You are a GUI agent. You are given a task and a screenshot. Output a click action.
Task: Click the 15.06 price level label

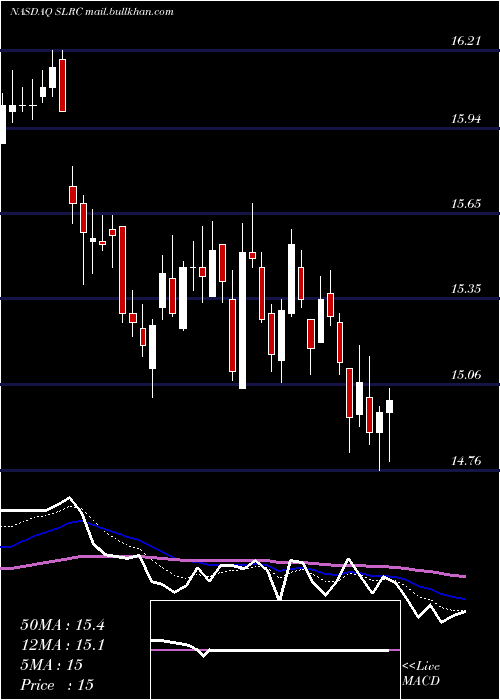[x=466, y=375]
